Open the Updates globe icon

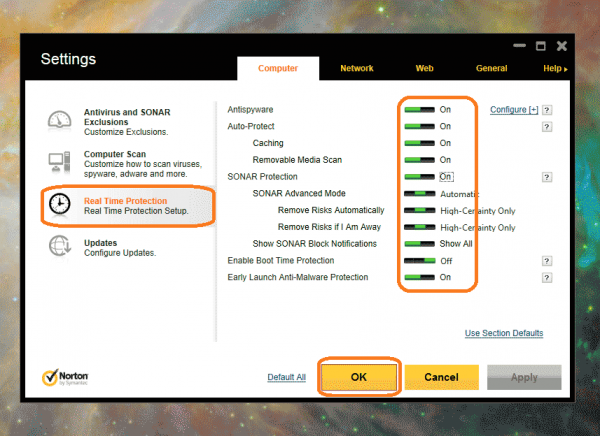point(60,246)
